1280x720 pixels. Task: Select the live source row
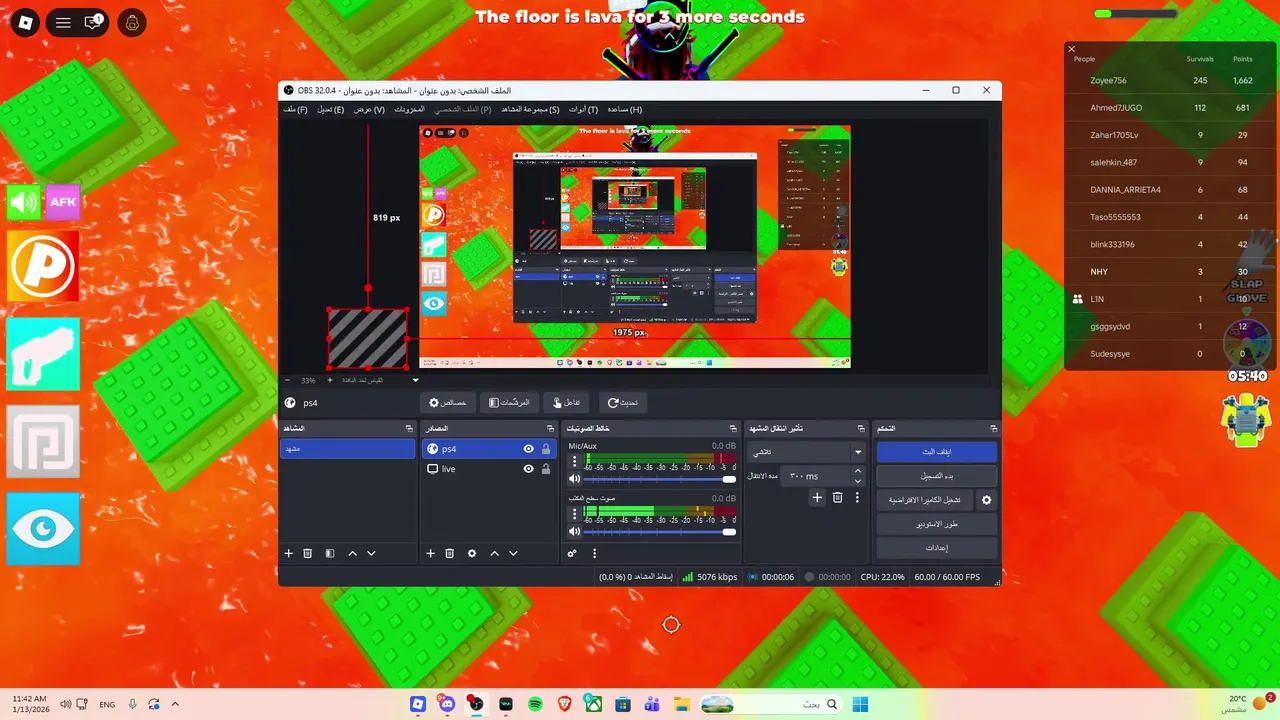pos(488,469)
